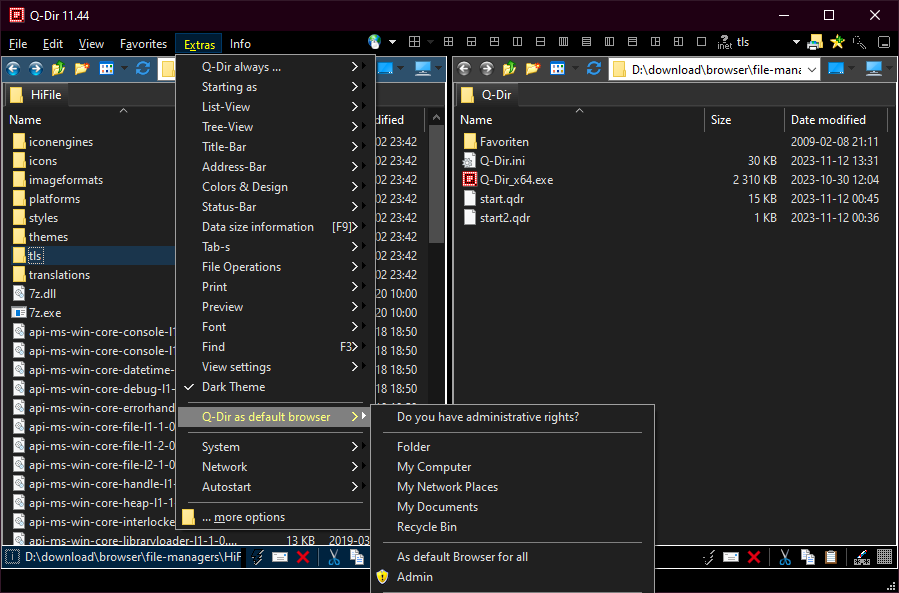
Task: Expand the Colors & Design submenu
Action: [245, 187]
